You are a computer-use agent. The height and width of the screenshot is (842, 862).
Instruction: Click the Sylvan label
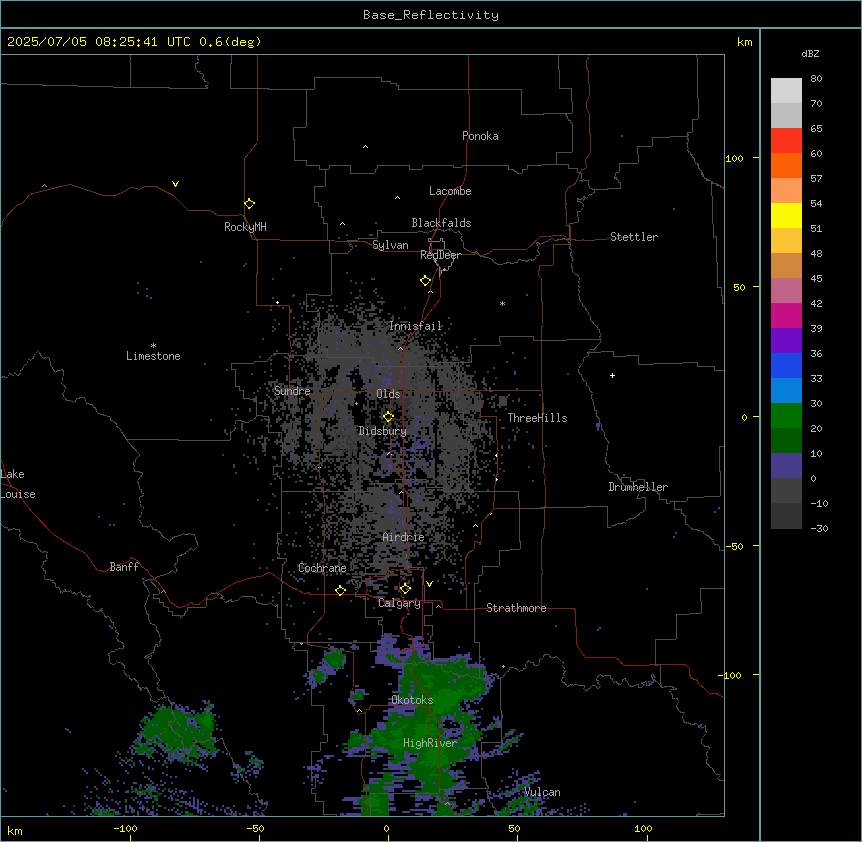click(x=390, y=245)
